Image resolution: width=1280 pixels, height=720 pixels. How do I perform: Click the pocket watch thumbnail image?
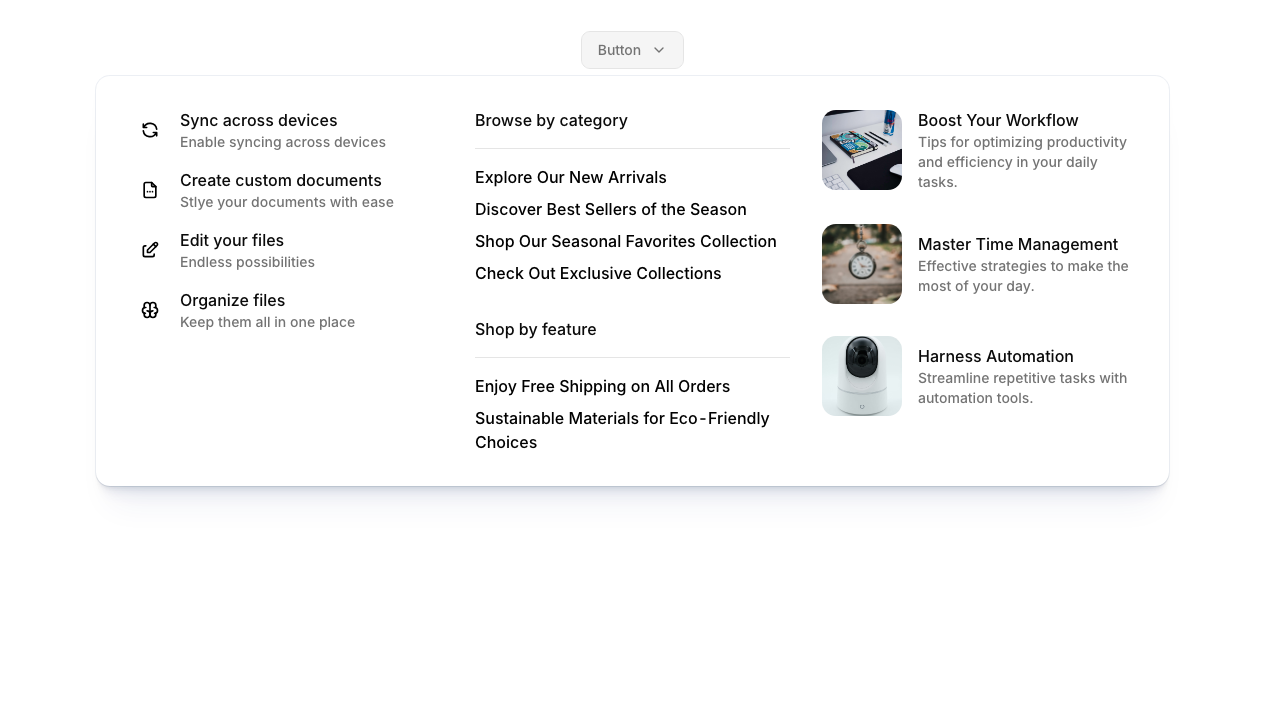pos(862,264)
